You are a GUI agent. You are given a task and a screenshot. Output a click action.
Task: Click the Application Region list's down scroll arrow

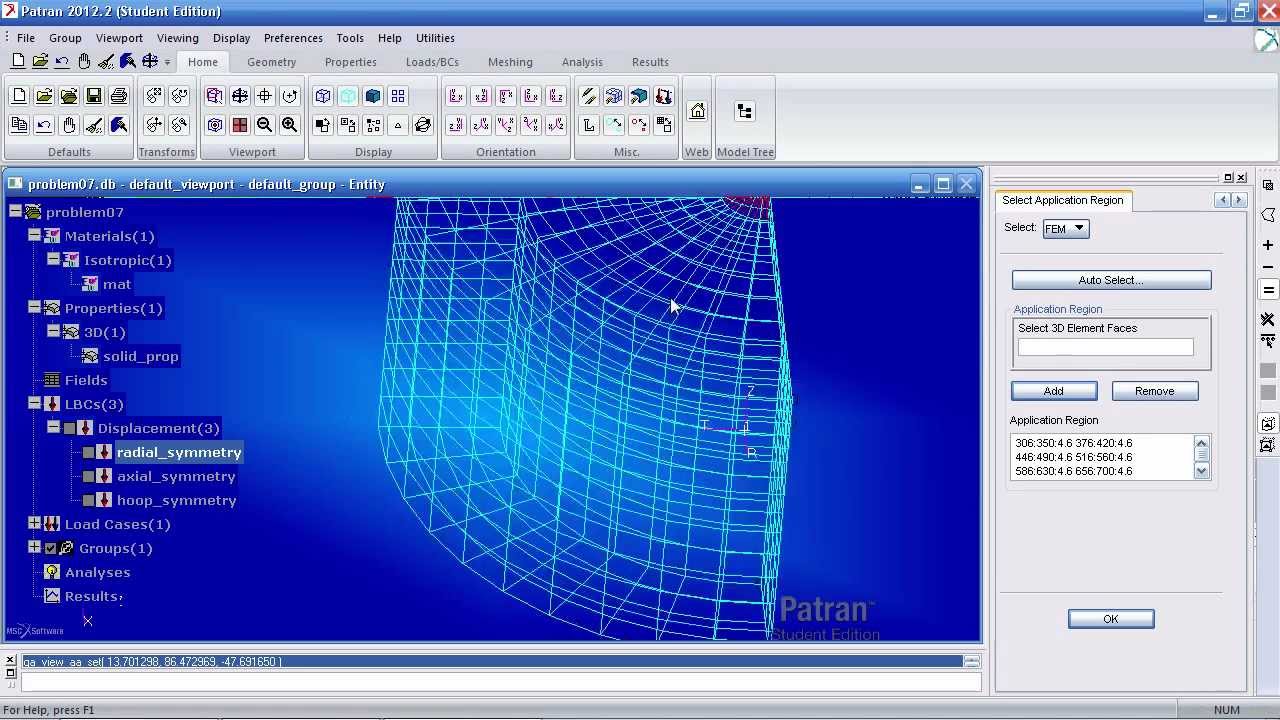(1202, 471)
